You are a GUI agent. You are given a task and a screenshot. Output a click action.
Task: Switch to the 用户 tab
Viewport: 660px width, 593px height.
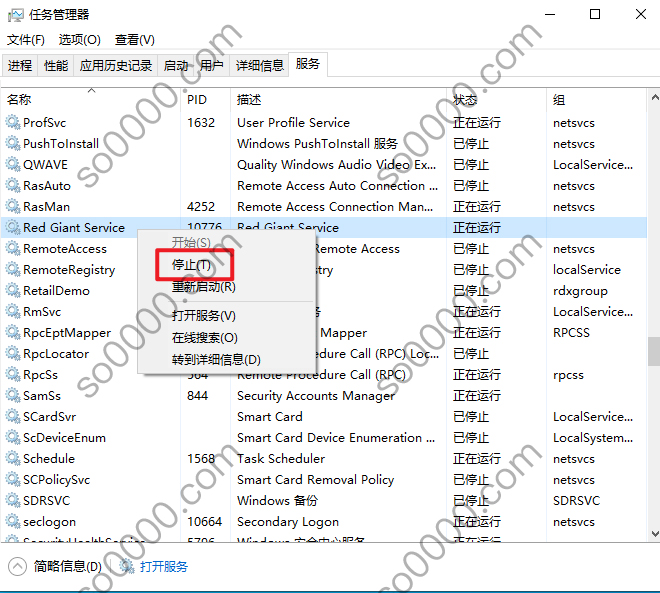pyautogui.click(x=211, y=66)
